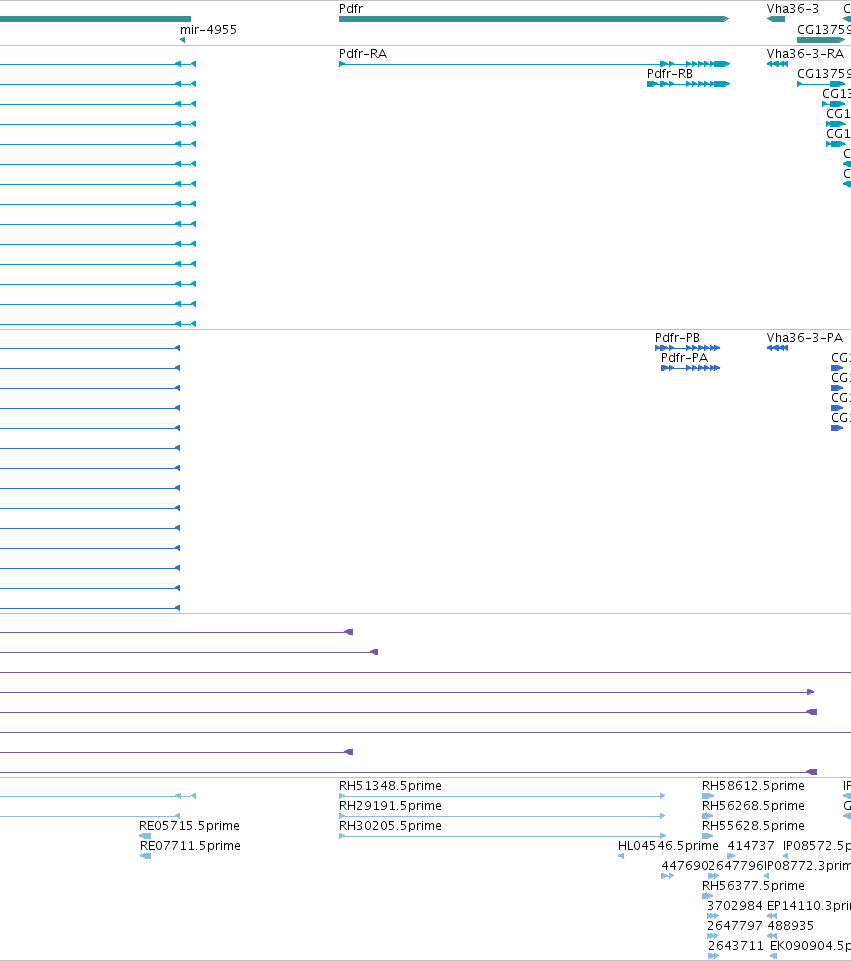Open the RH55628.5prime EST label
The height and width of the screenshot is (961, 851).
click(x=753, y=826)
